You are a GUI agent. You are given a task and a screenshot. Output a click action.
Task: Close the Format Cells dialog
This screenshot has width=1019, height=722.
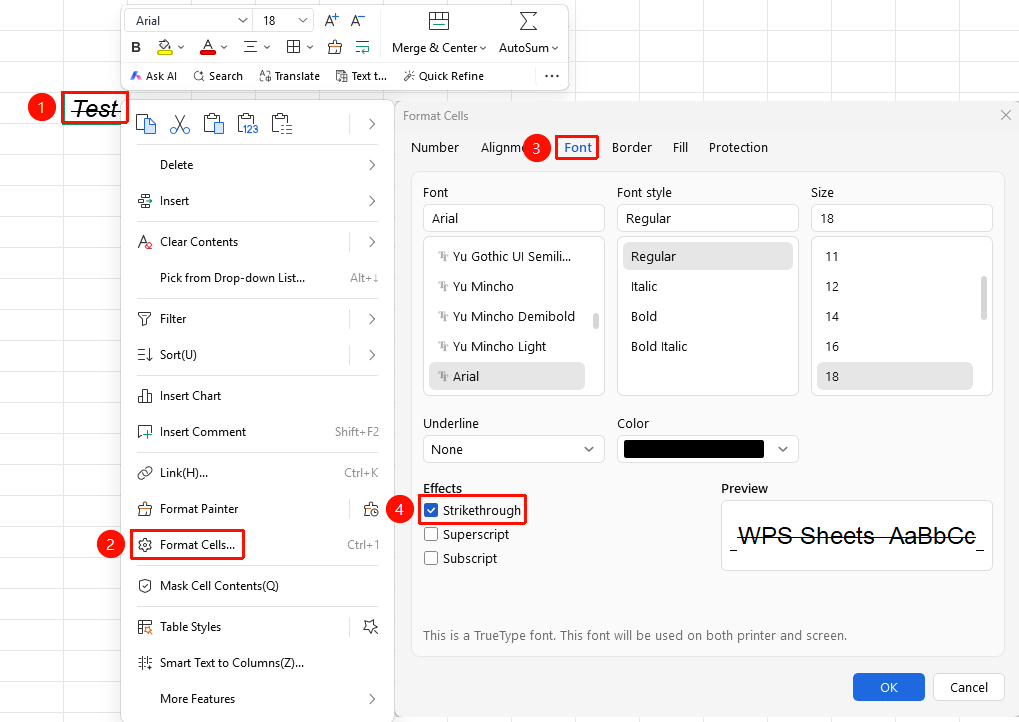point(1005,115)
